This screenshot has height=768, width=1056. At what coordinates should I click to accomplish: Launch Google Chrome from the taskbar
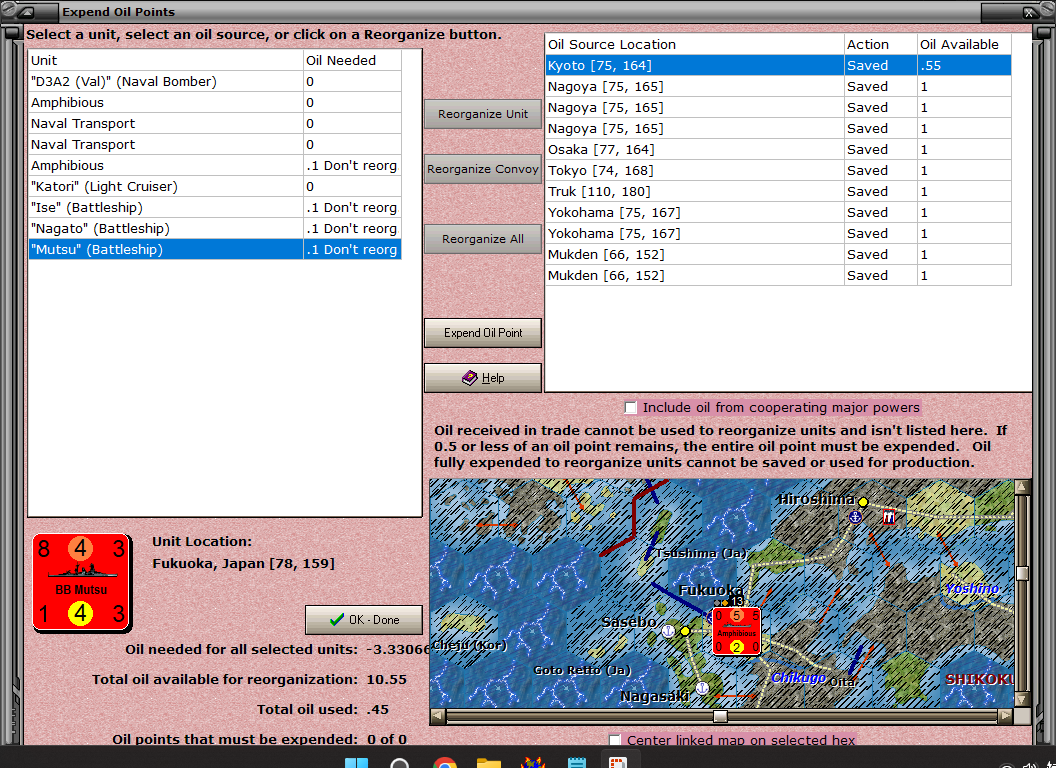click(x=444, y=763)
